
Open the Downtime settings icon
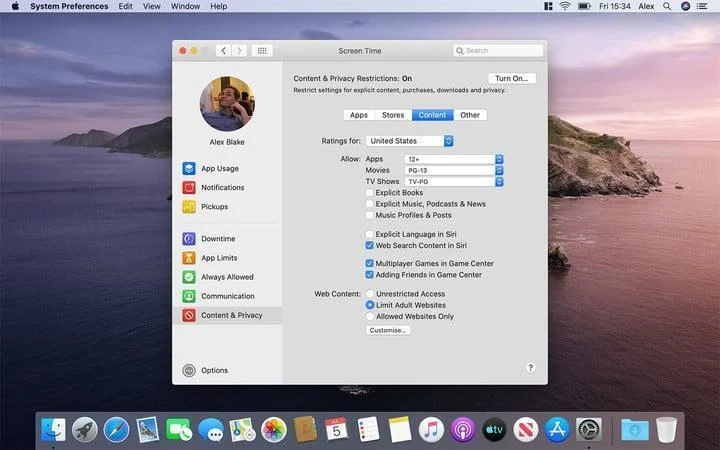click(x=189, y=239)
